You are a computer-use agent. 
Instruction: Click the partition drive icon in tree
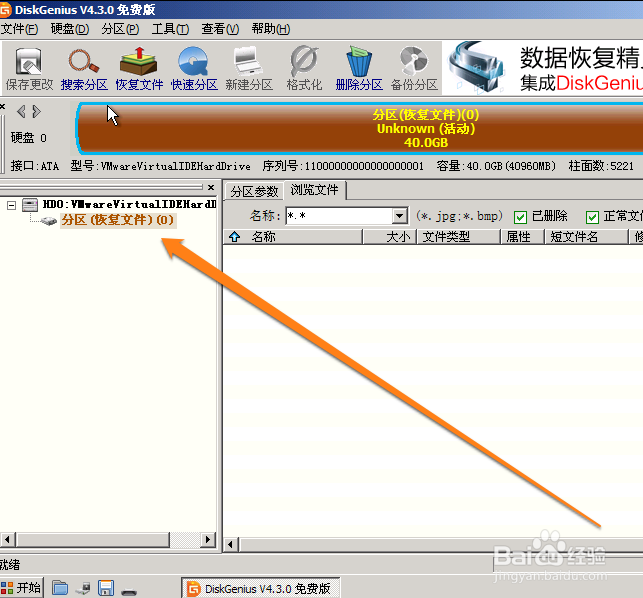(49, 221)
